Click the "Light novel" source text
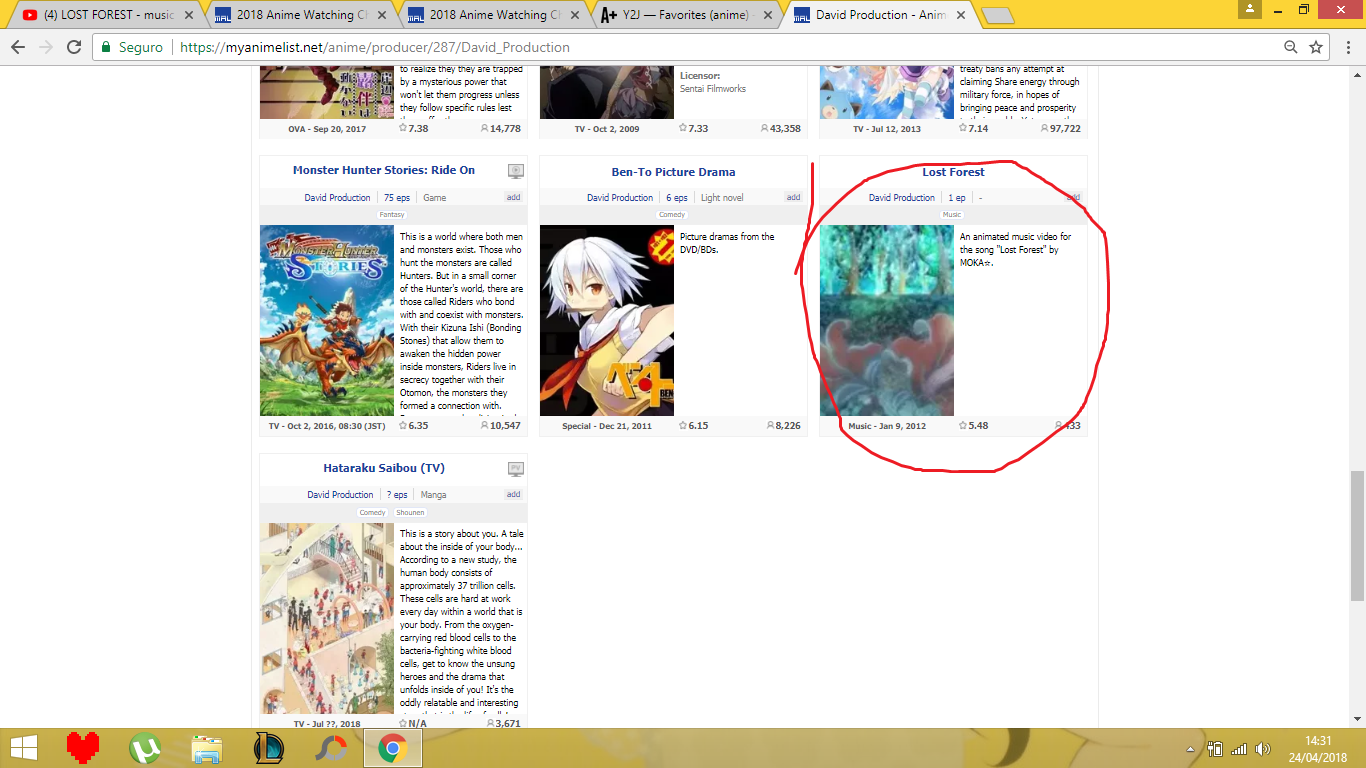 pyautogui.click(x=722, y=198)
